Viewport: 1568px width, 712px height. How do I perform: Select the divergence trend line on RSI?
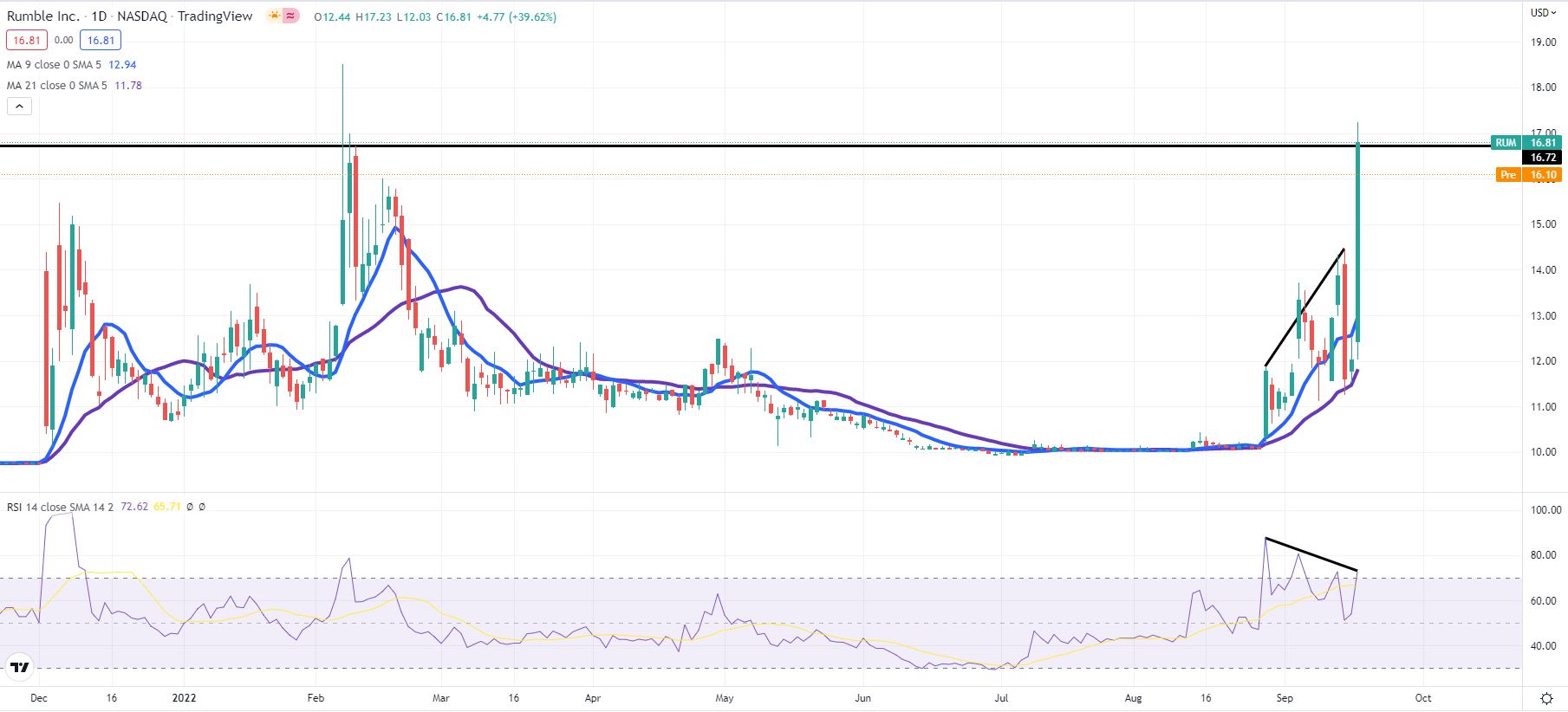(1311, 554)
